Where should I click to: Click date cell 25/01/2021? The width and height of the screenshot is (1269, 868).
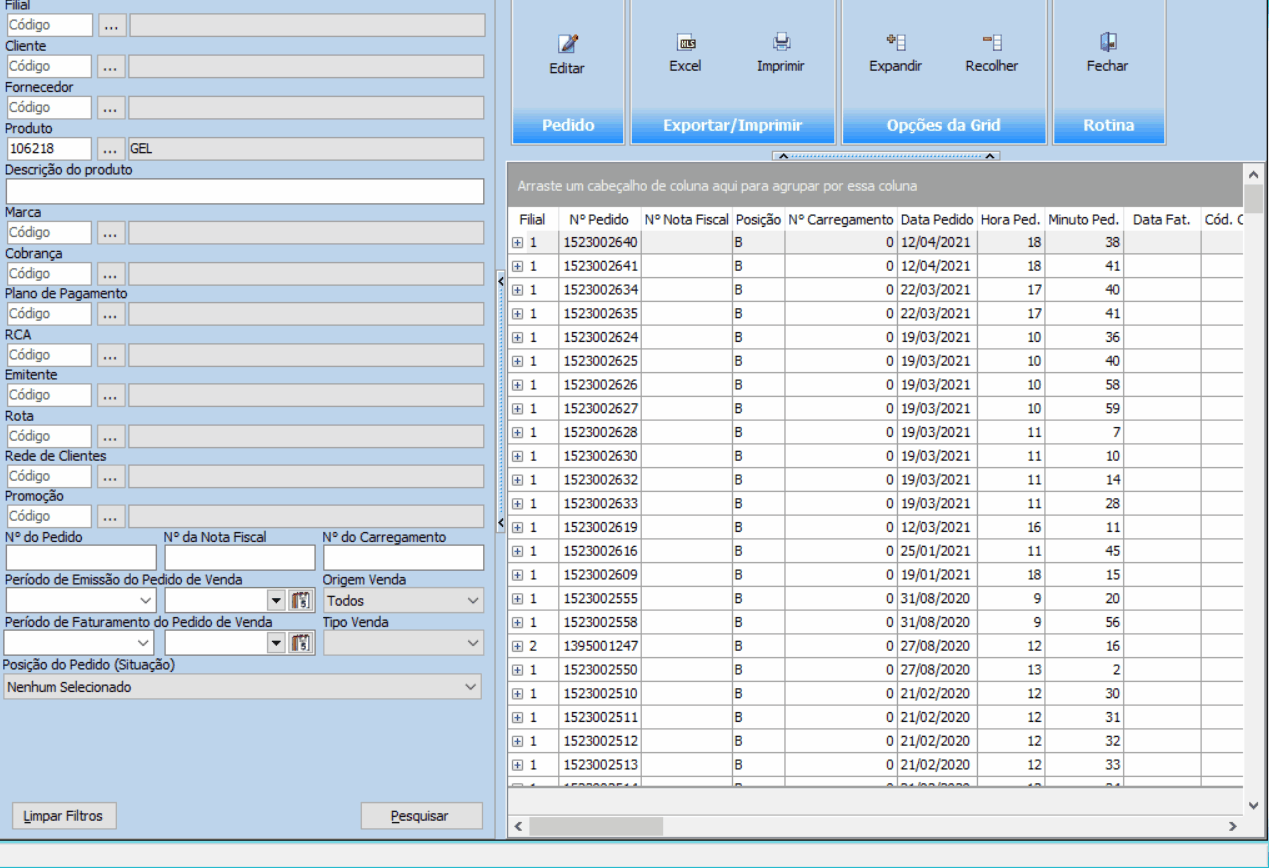[x=937, y=551]
